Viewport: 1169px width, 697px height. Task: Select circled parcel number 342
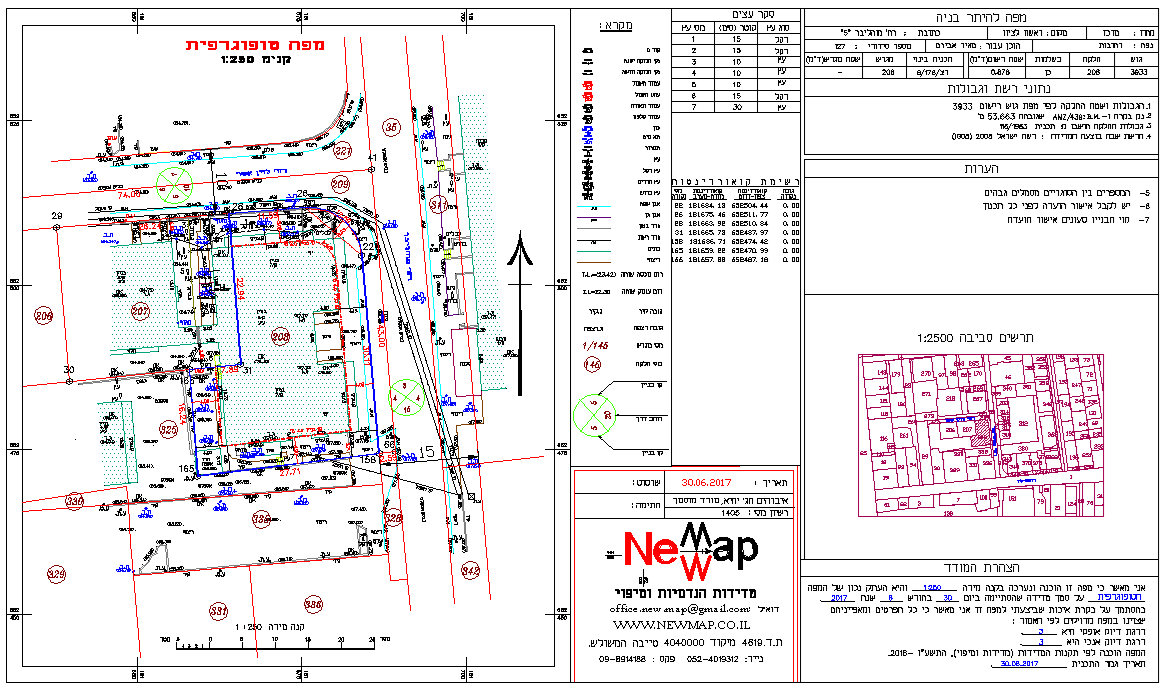pos(470,570)
